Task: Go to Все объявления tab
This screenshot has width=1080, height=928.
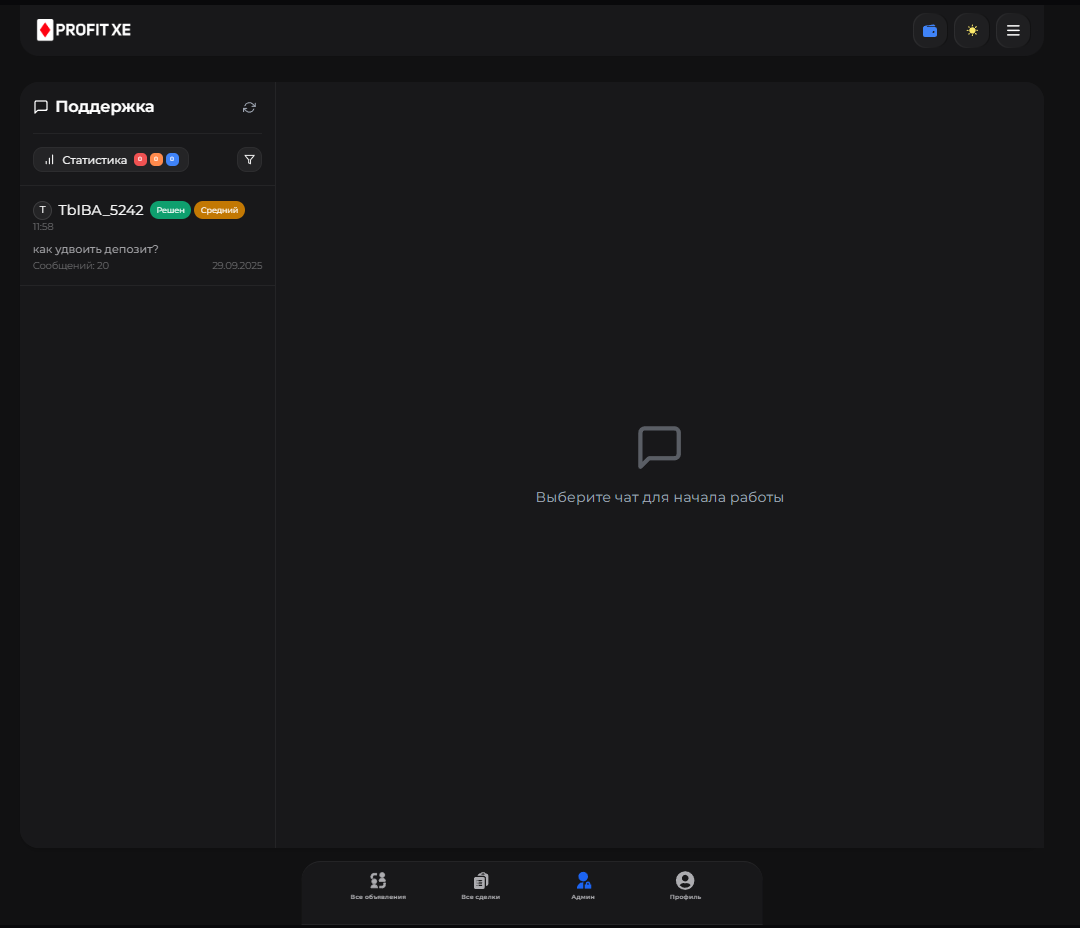Action: [378, 886]
